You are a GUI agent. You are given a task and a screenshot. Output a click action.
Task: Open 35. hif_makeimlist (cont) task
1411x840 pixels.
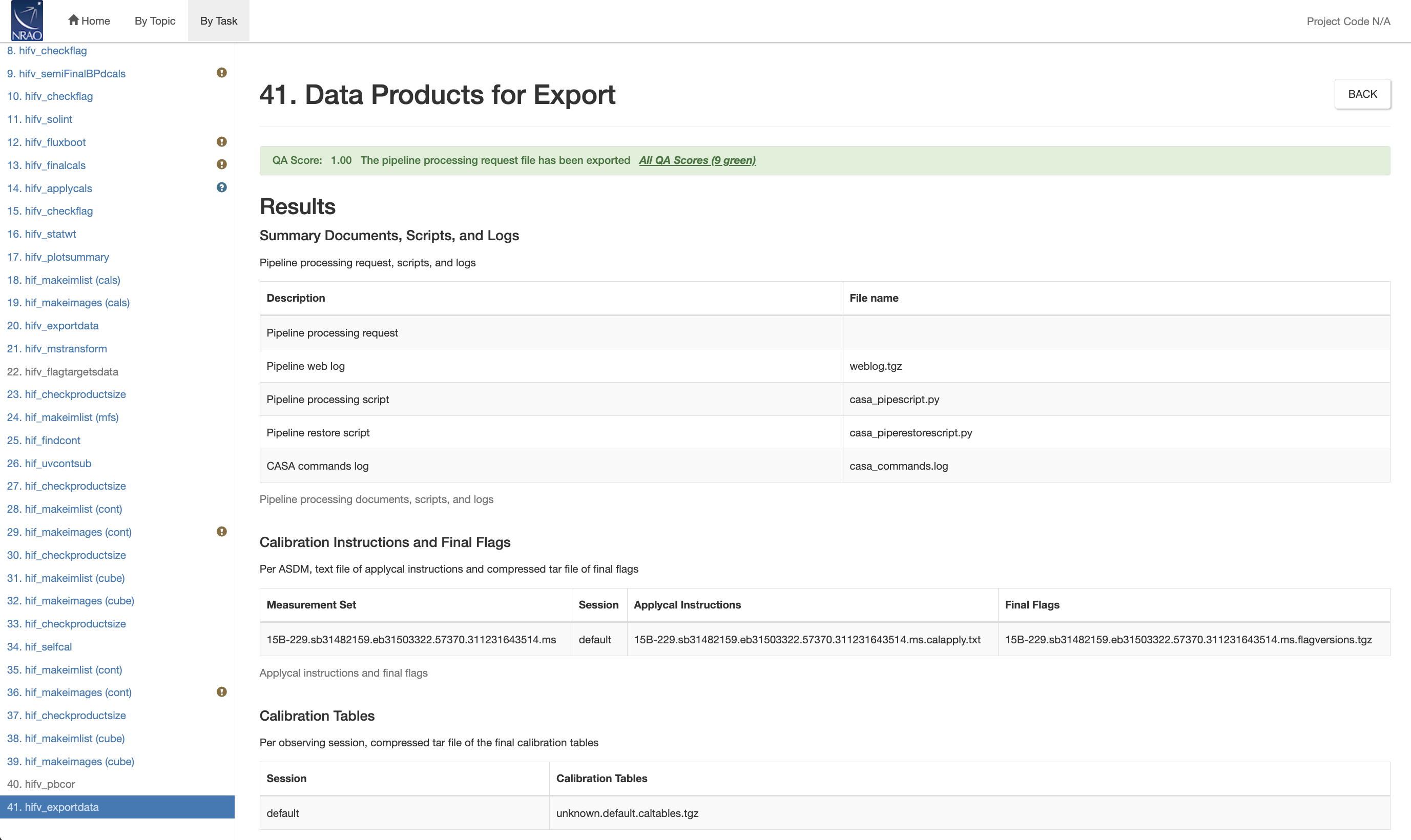coord(65,669)
